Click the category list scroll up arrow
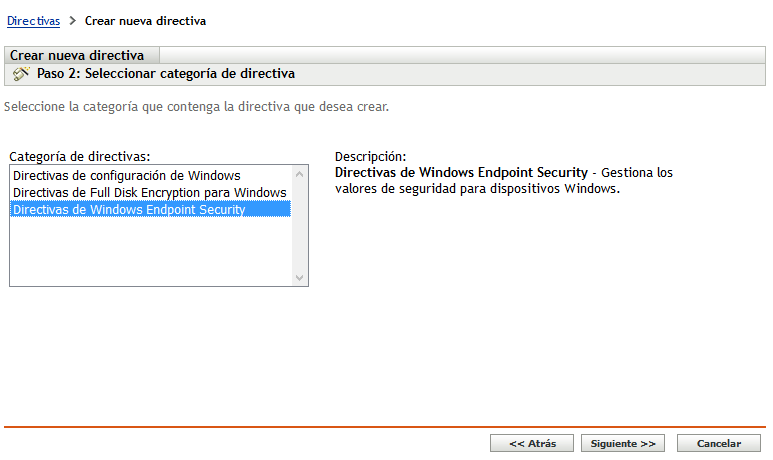 298,176
